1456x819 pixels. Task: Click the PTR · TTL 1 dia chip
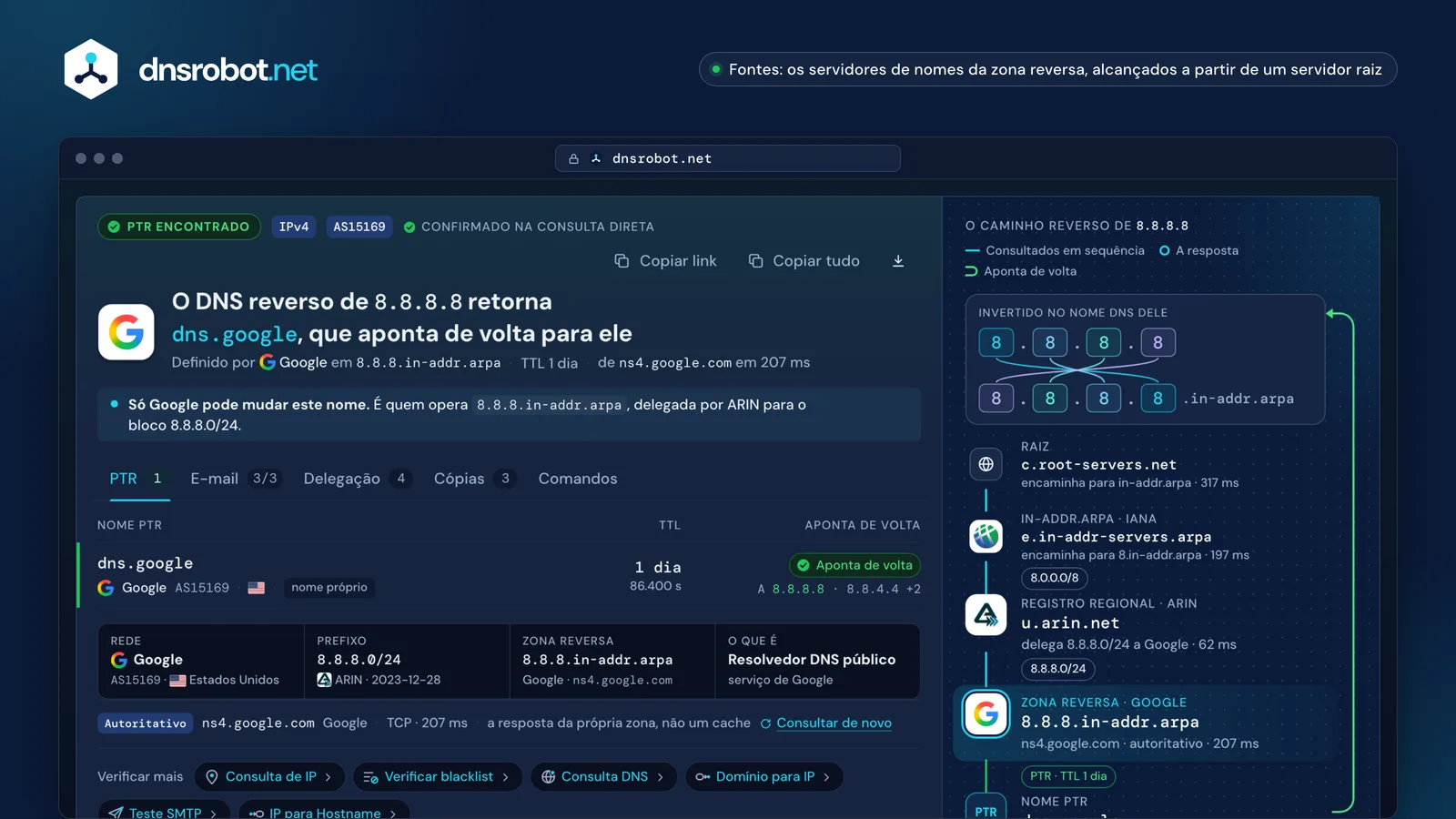pyautogui.click(x=1068, y=776)
